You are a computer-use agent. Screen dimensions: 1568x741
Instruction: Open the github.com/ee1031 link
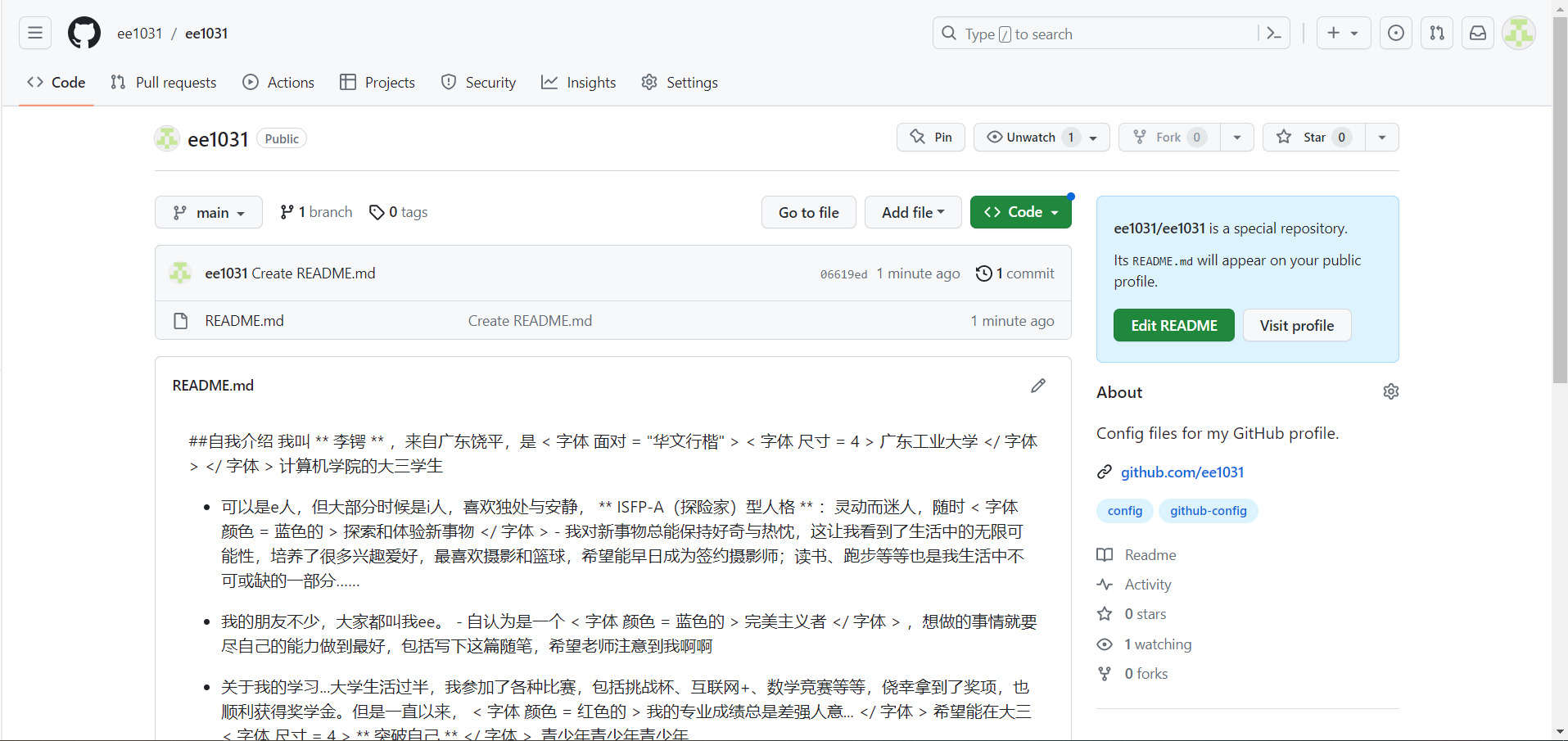click(x=1182, y=472)
